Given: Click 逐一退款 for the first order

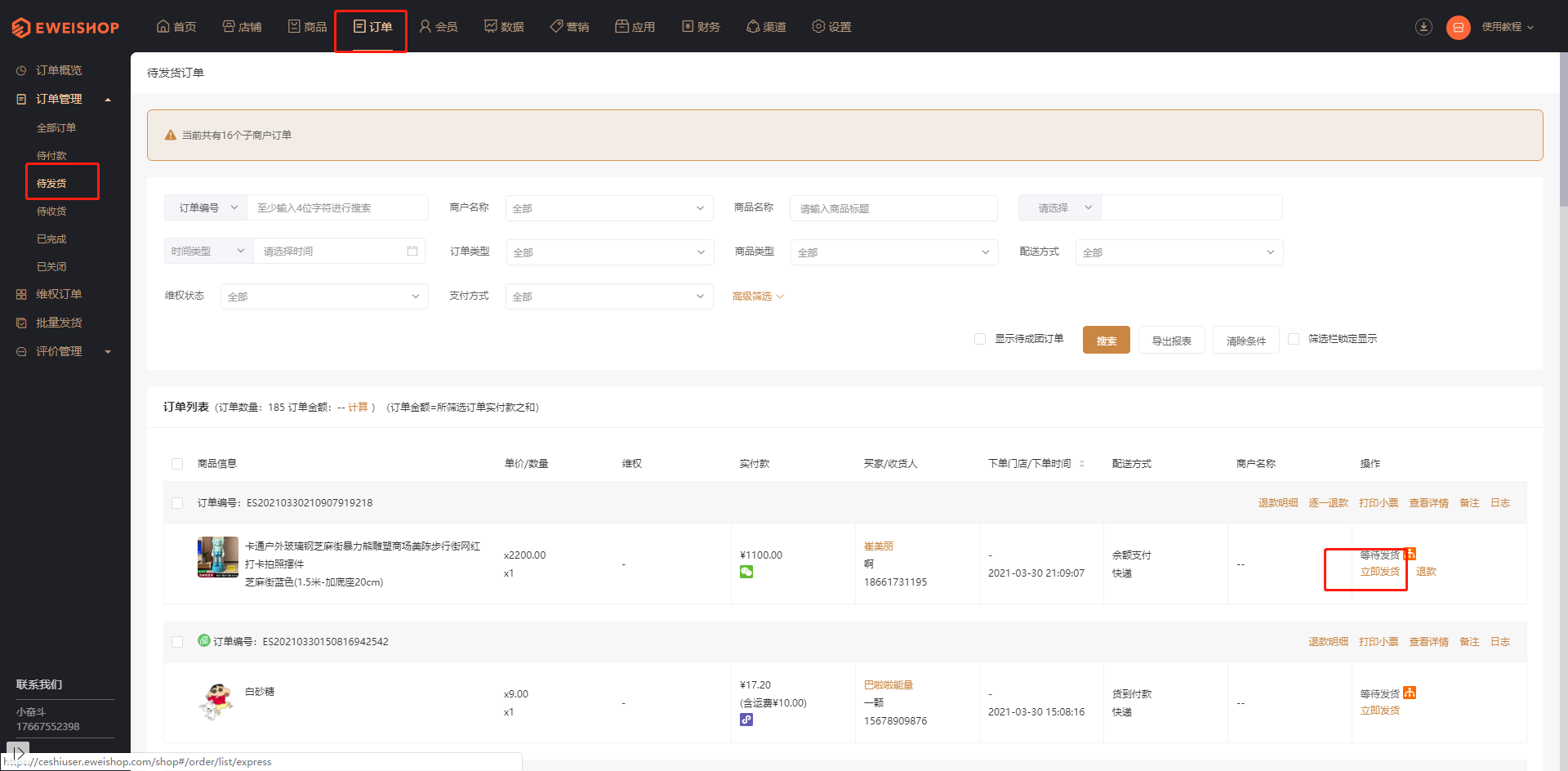Looking at the screenshot, I should coord(1328,503).
